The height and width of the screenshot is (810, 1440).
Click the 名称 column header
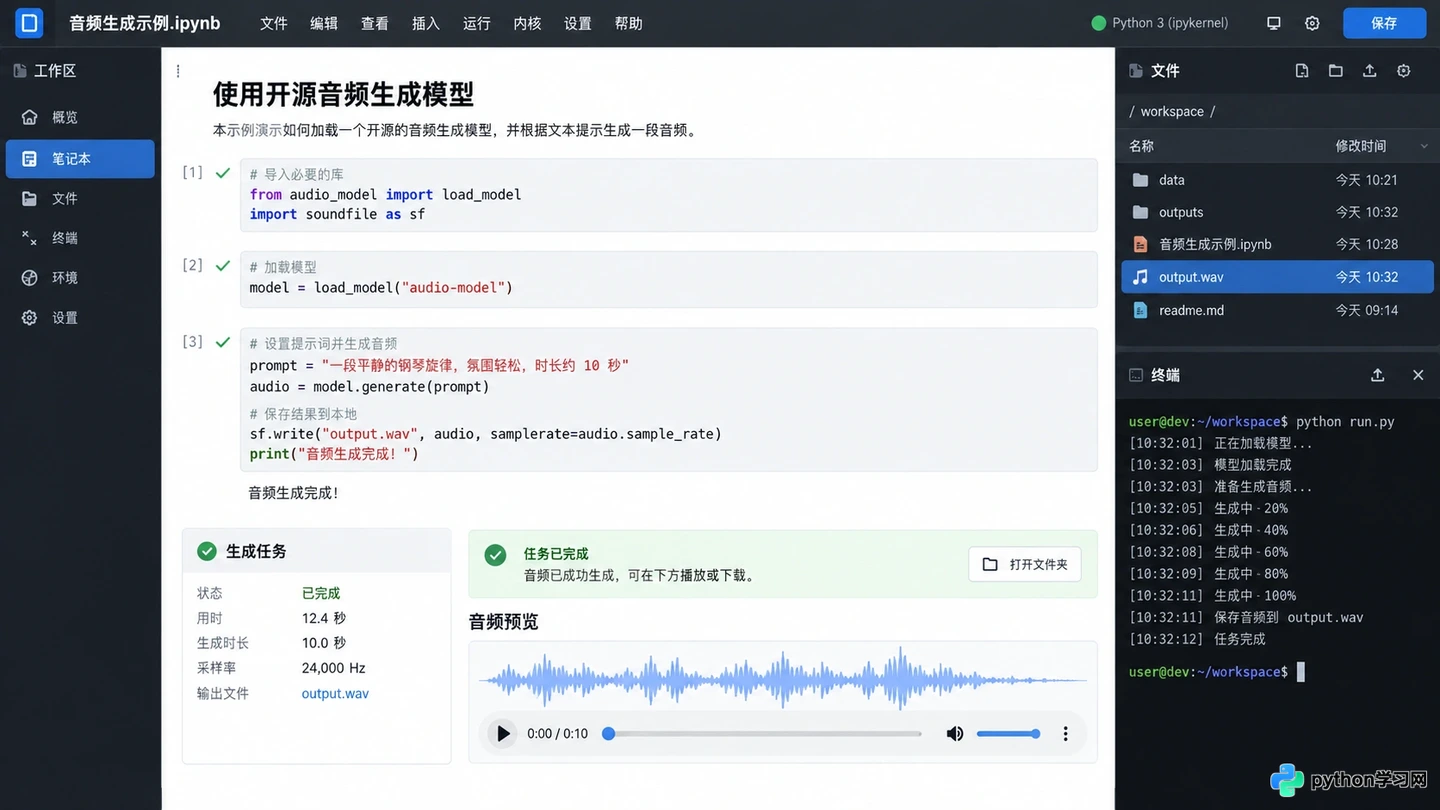tap(1141, 146)
